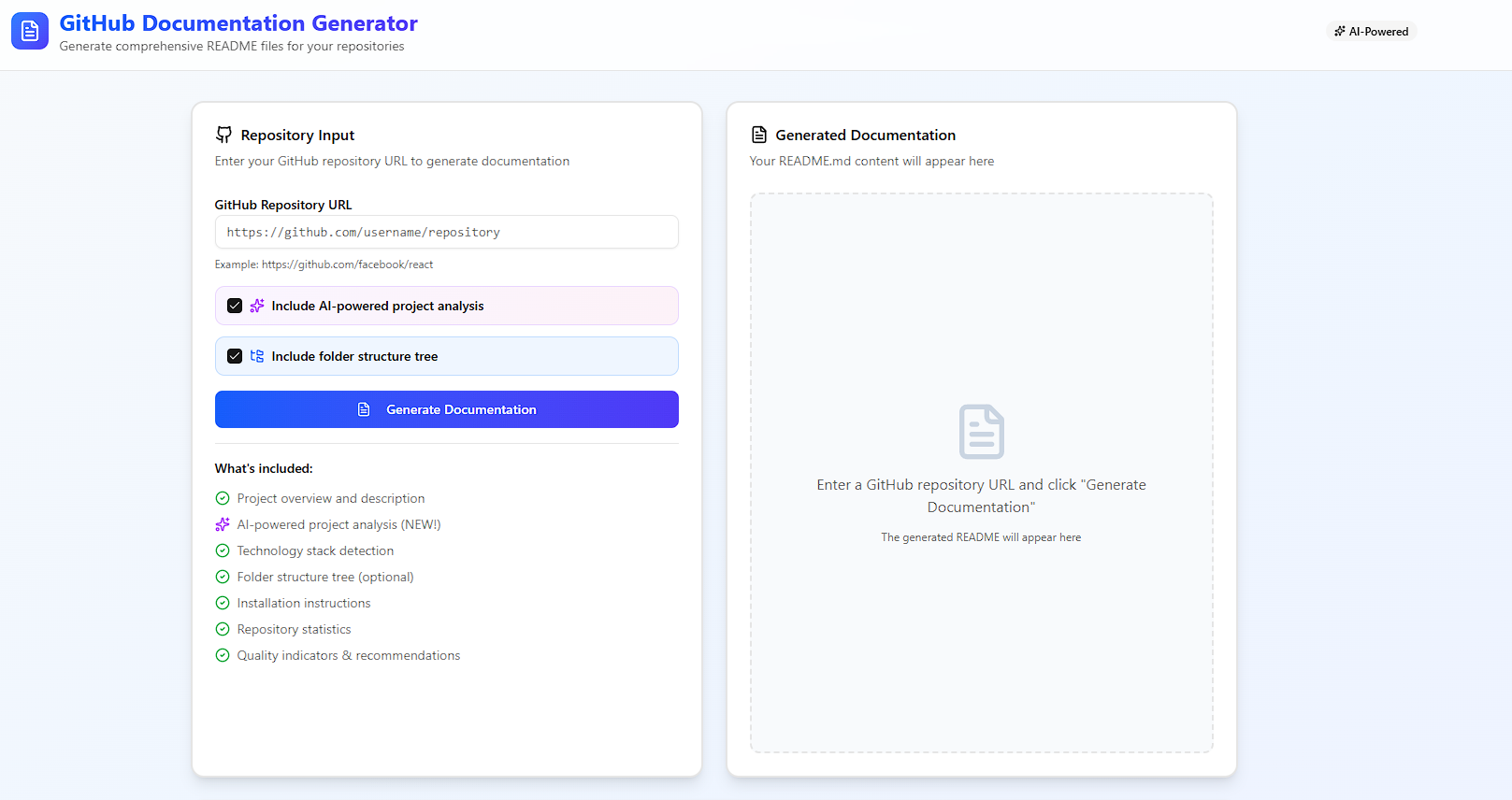Screen dimensions: 1512x800
Task: Uncheck Include AI-powered project analysis checkbox
Action: pyautogui.click(x=235, y=306)
